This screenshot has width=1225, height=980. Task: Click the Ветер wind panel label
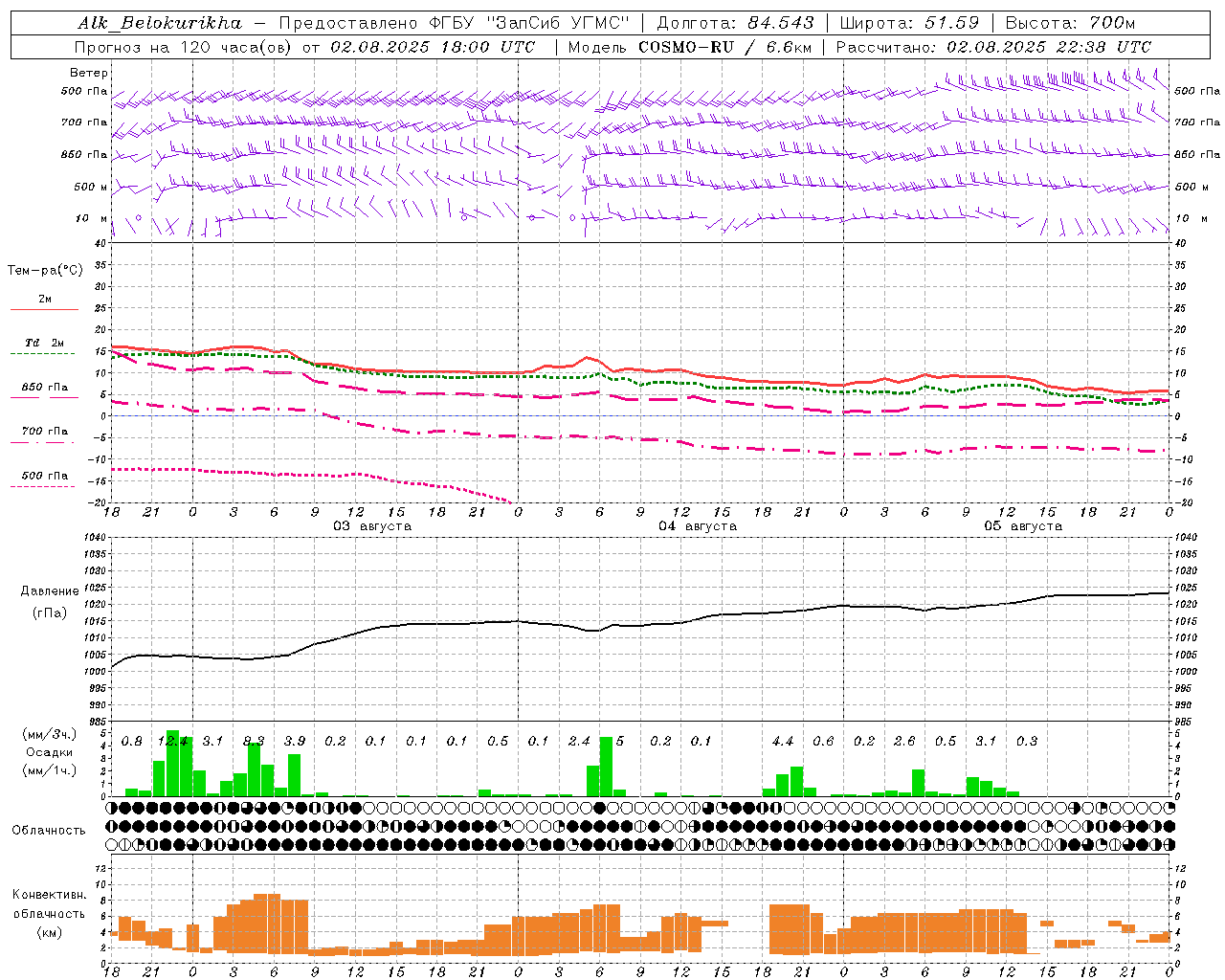tap(89, 73)
